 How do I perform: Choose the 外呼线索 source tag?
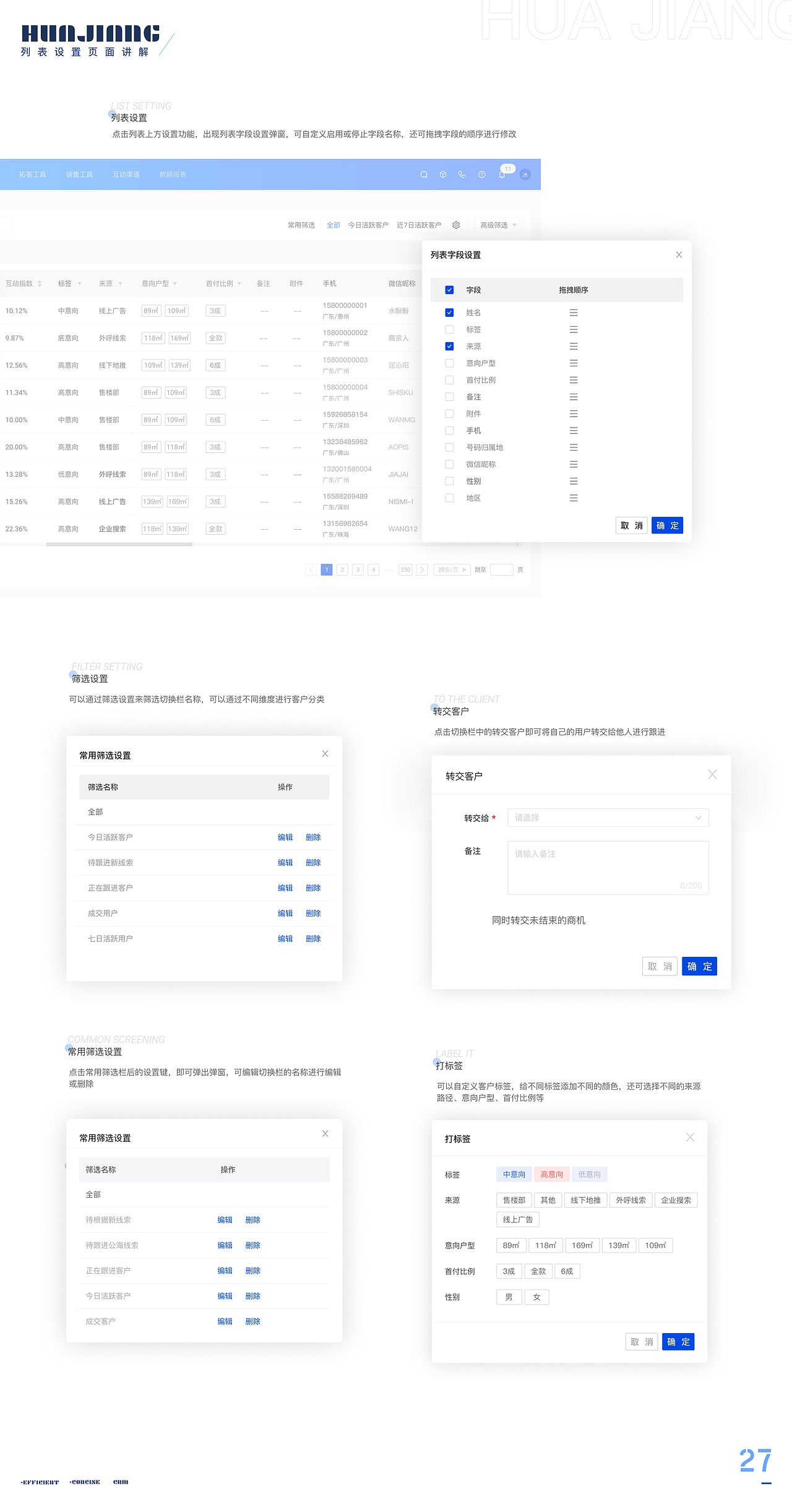(631, 1200)
